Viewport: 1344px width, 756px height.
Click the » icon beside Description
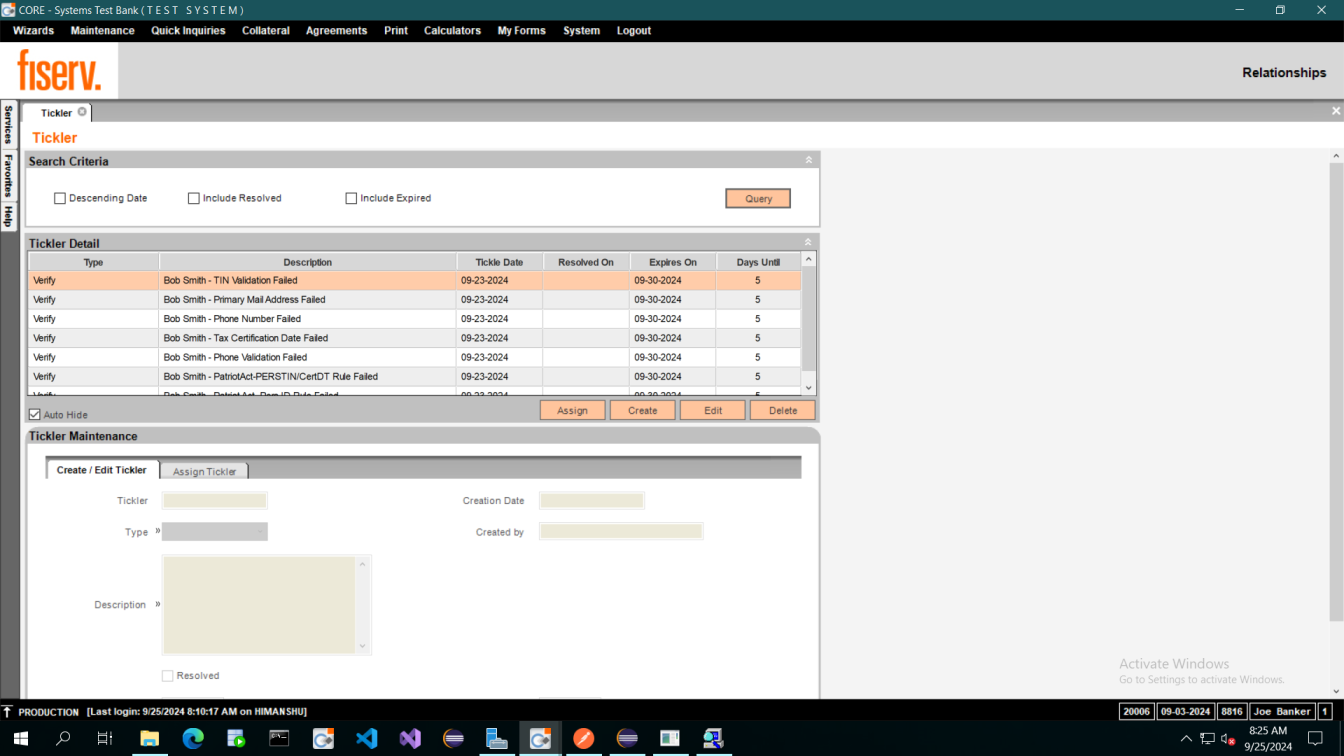[157, 604]
